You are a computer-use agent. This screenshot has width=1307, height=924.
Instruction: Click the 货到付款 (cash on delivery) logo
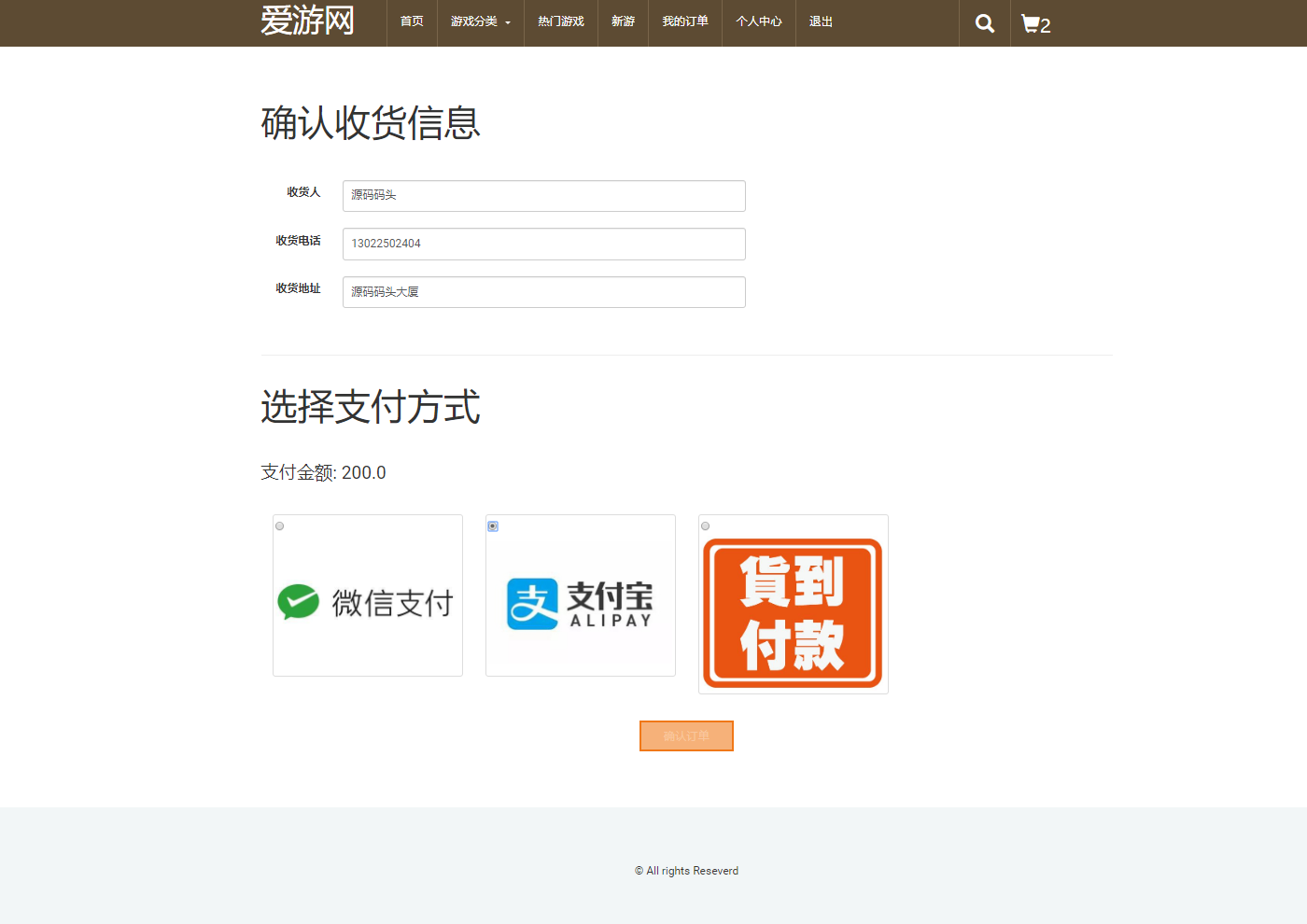[x=793, y=611]
